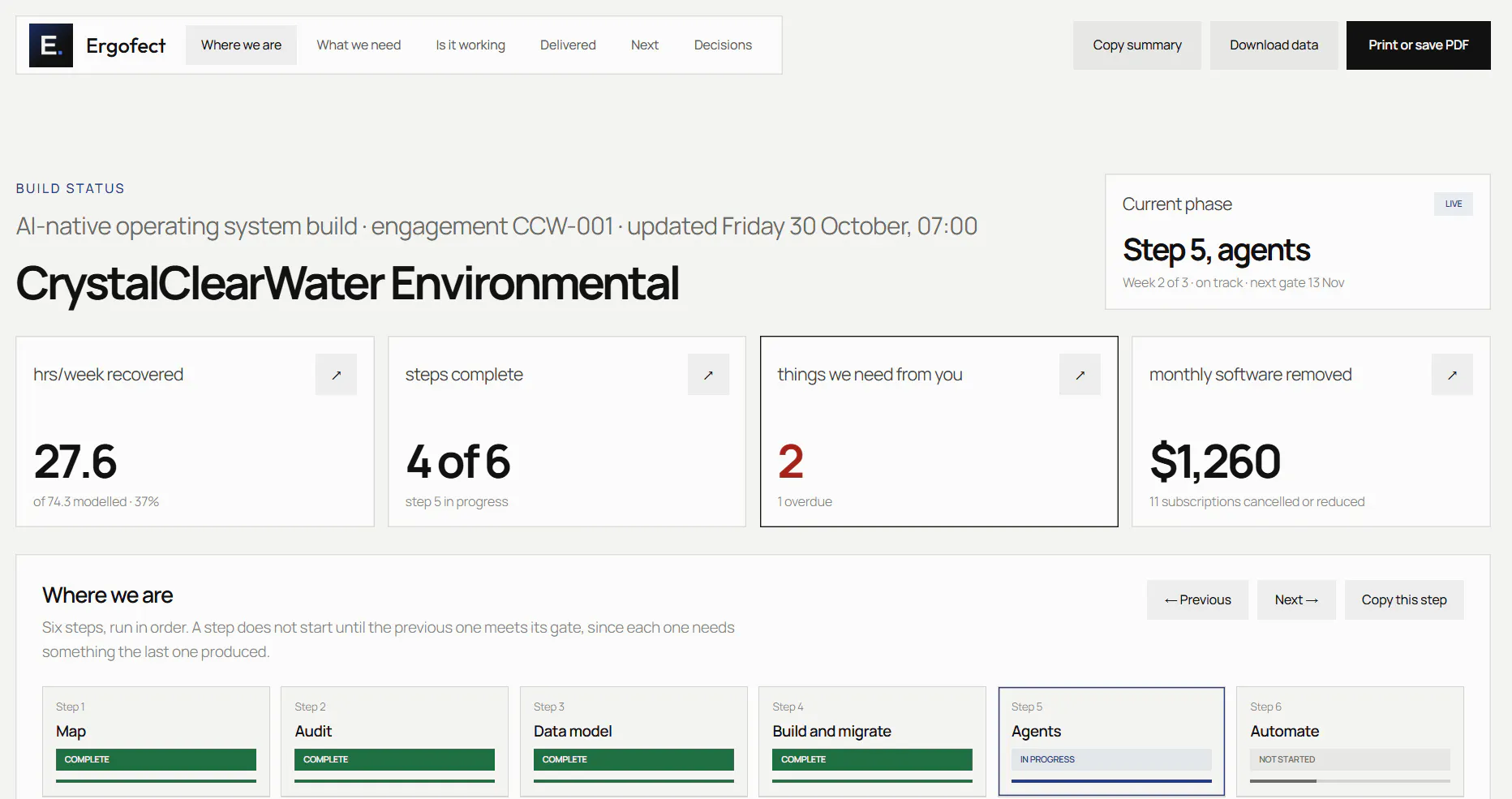Click of 74.3 modelled 37% text
This screenshot has width=1512, height=799.
pyautogui.click(x=96, y=502)
